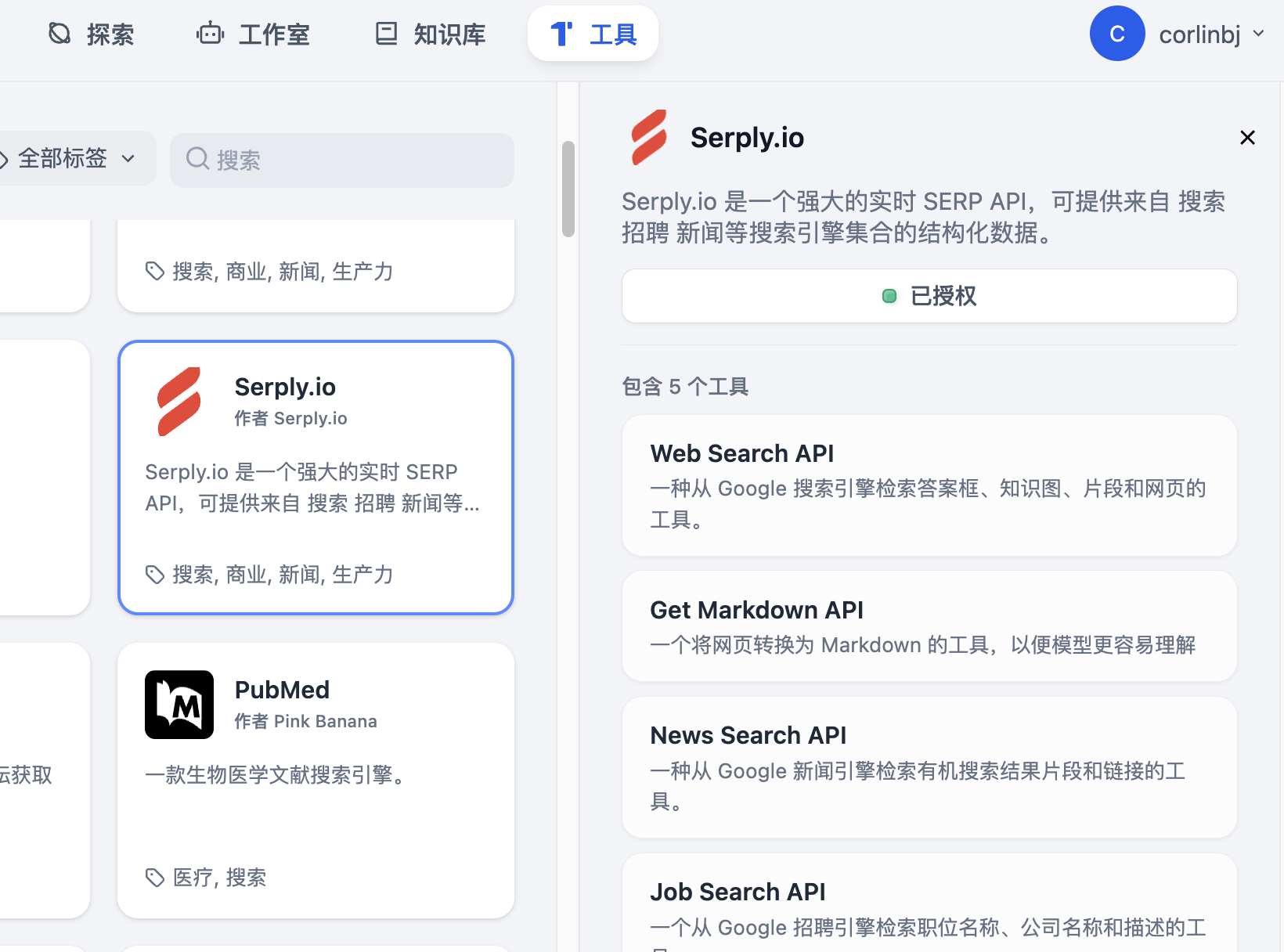Click the magnifier icon in the search box
This screenshot has width=1284, height=952.
click(x=197, y=159)
